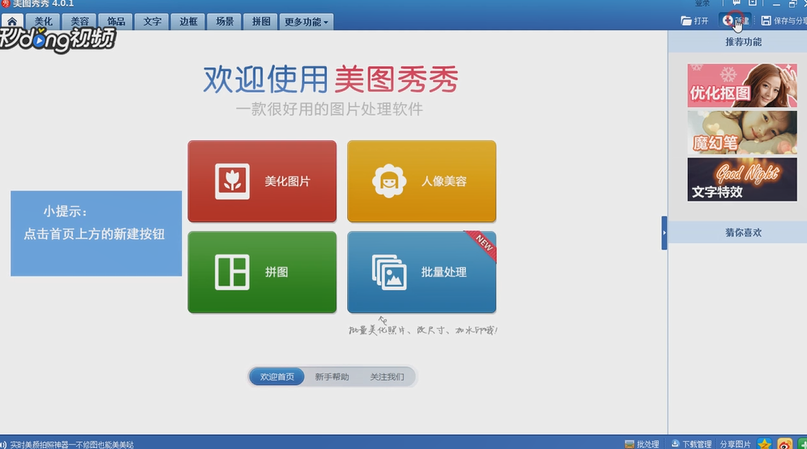Open the 人像美容 orange tile
Screen dimensions: 807x449
422,181
